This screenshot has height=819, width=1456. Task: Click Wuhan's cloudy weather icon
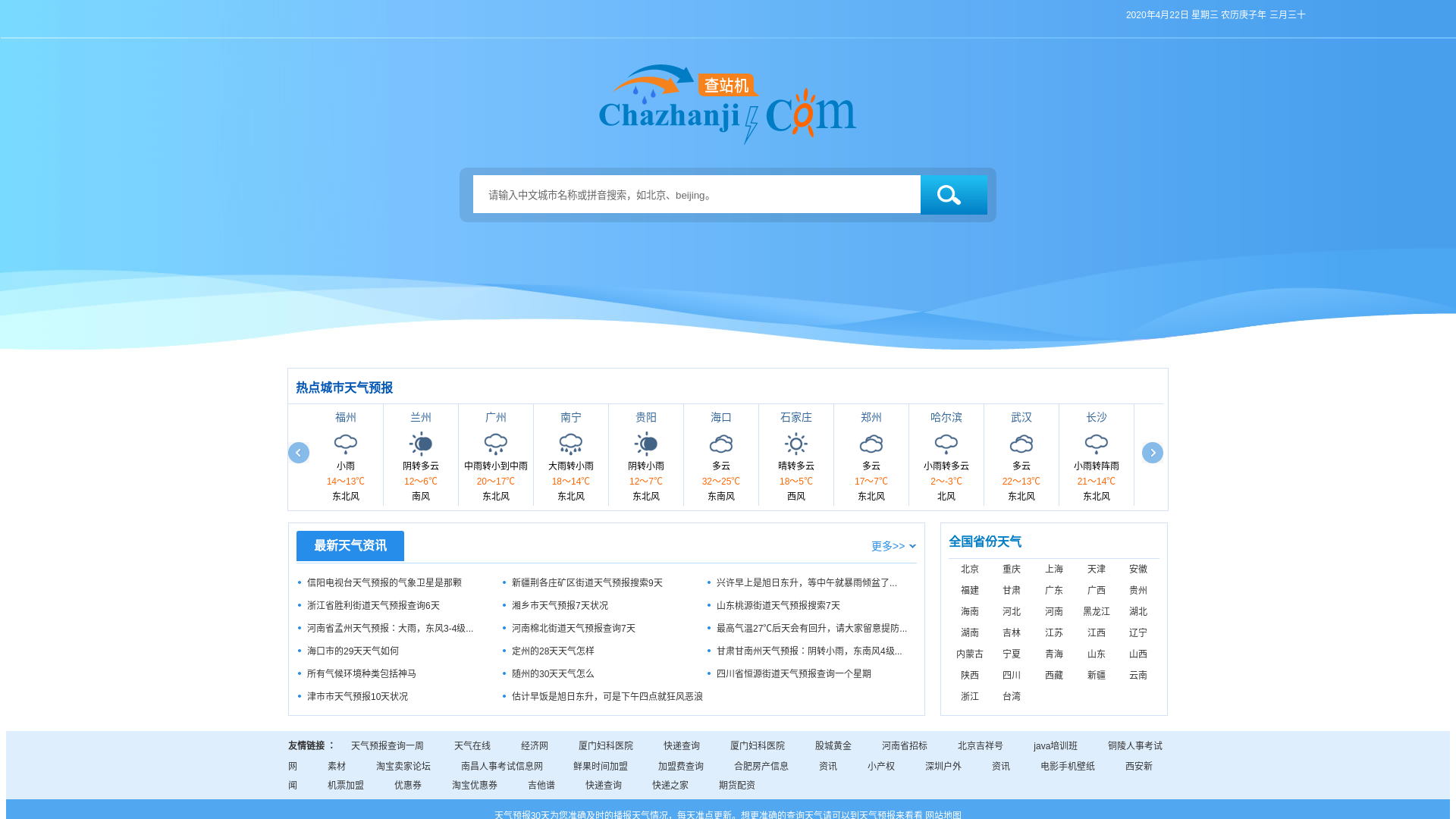[x=1021, y=444]
